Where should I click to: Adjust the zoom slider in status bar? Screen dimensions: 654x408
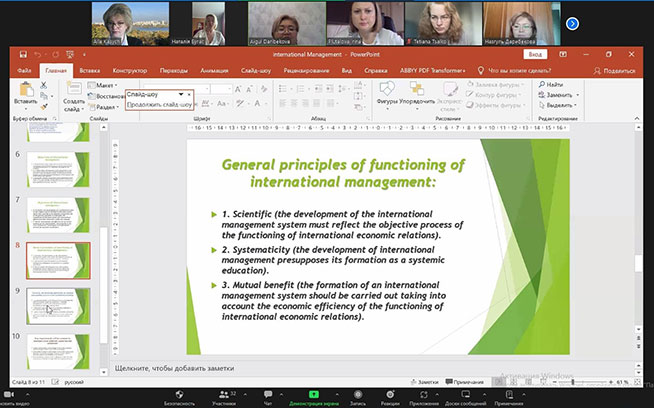coord(573,382)
